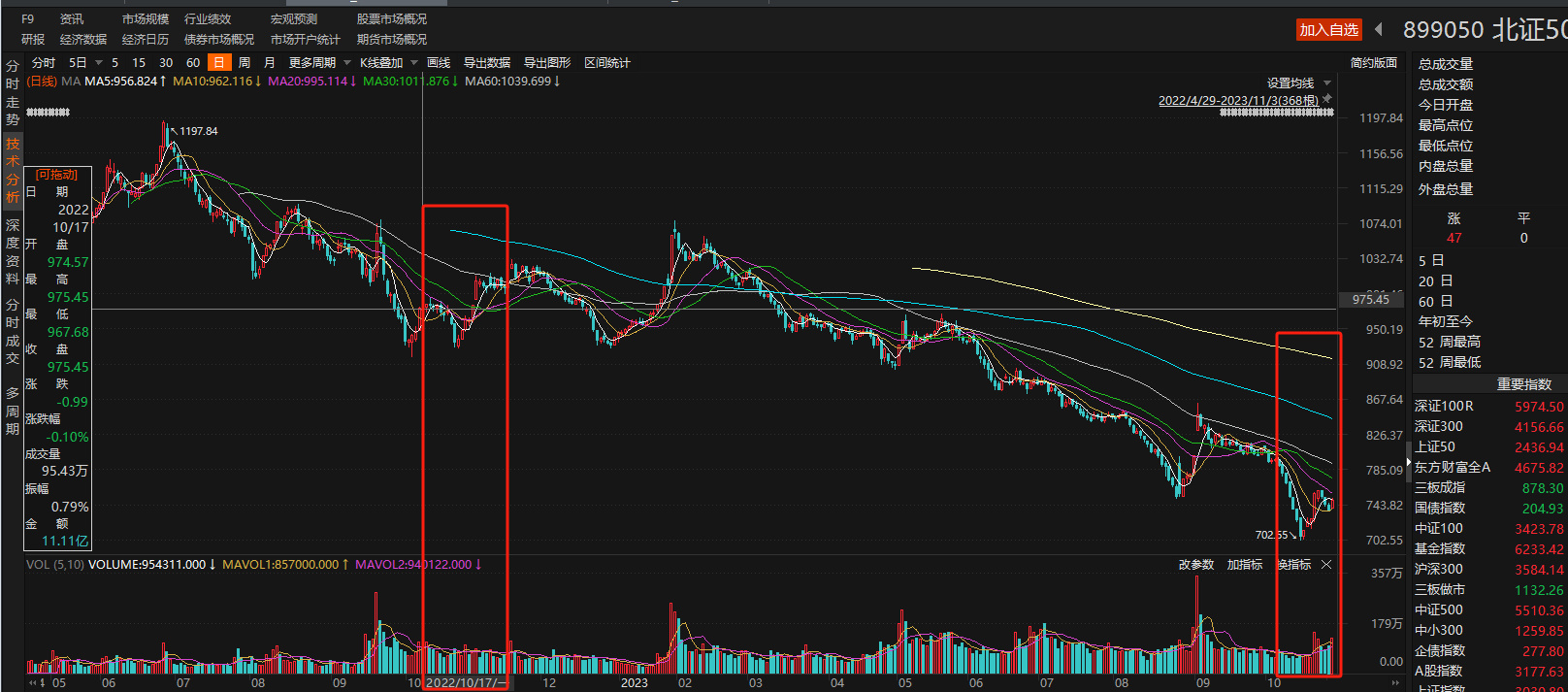Image resolution: width=1568 pixels, height=692 pixels.
Task: Switch to 月 monthly period
Action: click(269, 62)
